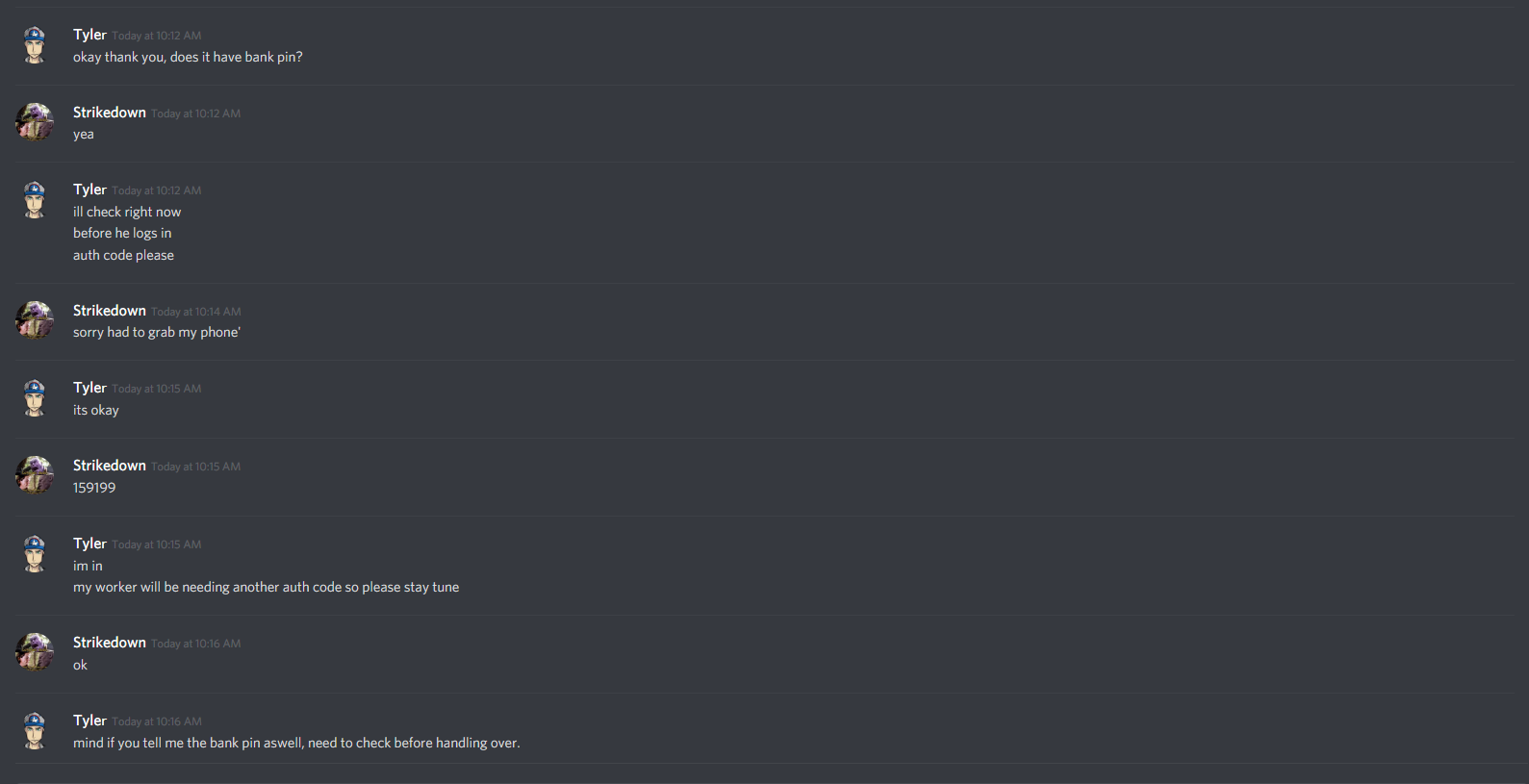
Task: Click Tyler's avatar beside 'does it have bank pin?'
Action: [x=35, y=45]
